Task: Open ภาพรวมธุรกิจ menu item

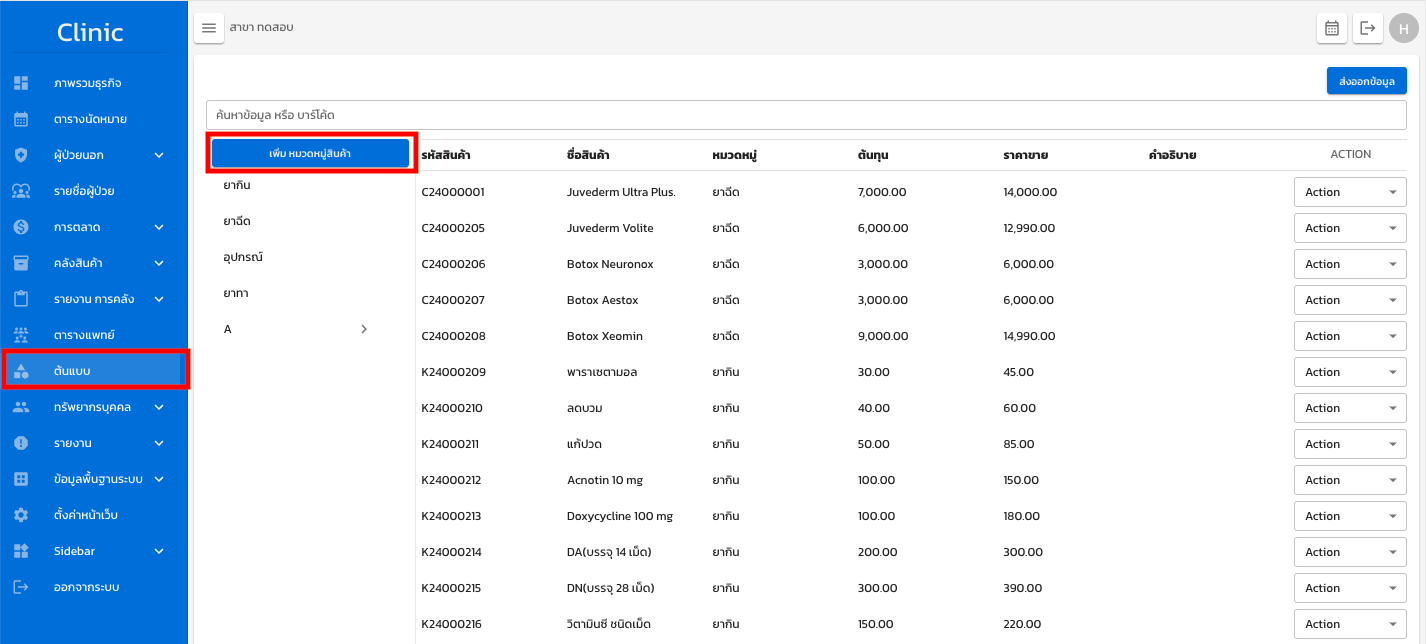Action: (x=94, y=83)
